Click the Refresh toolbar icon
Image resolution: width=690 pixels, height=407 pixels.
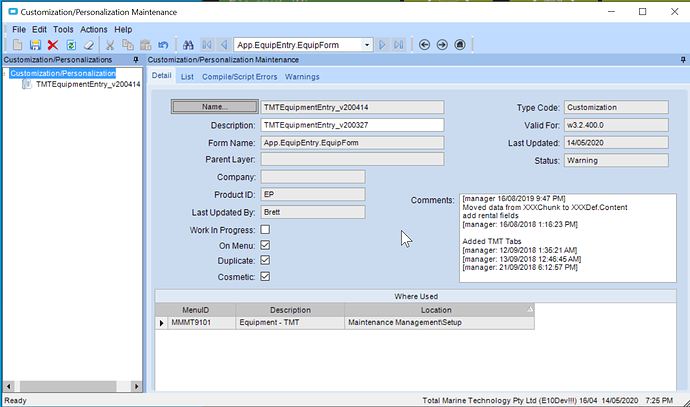point(71,45)
